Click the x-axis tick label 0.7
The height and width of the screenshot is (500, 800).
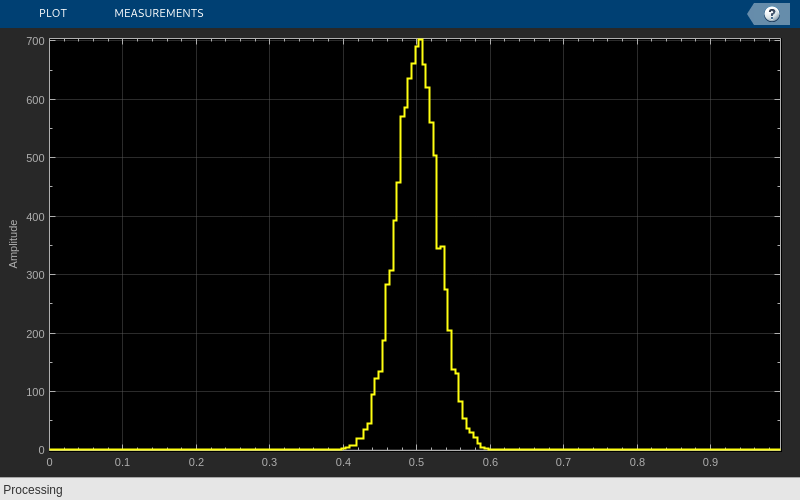point(563,462)
